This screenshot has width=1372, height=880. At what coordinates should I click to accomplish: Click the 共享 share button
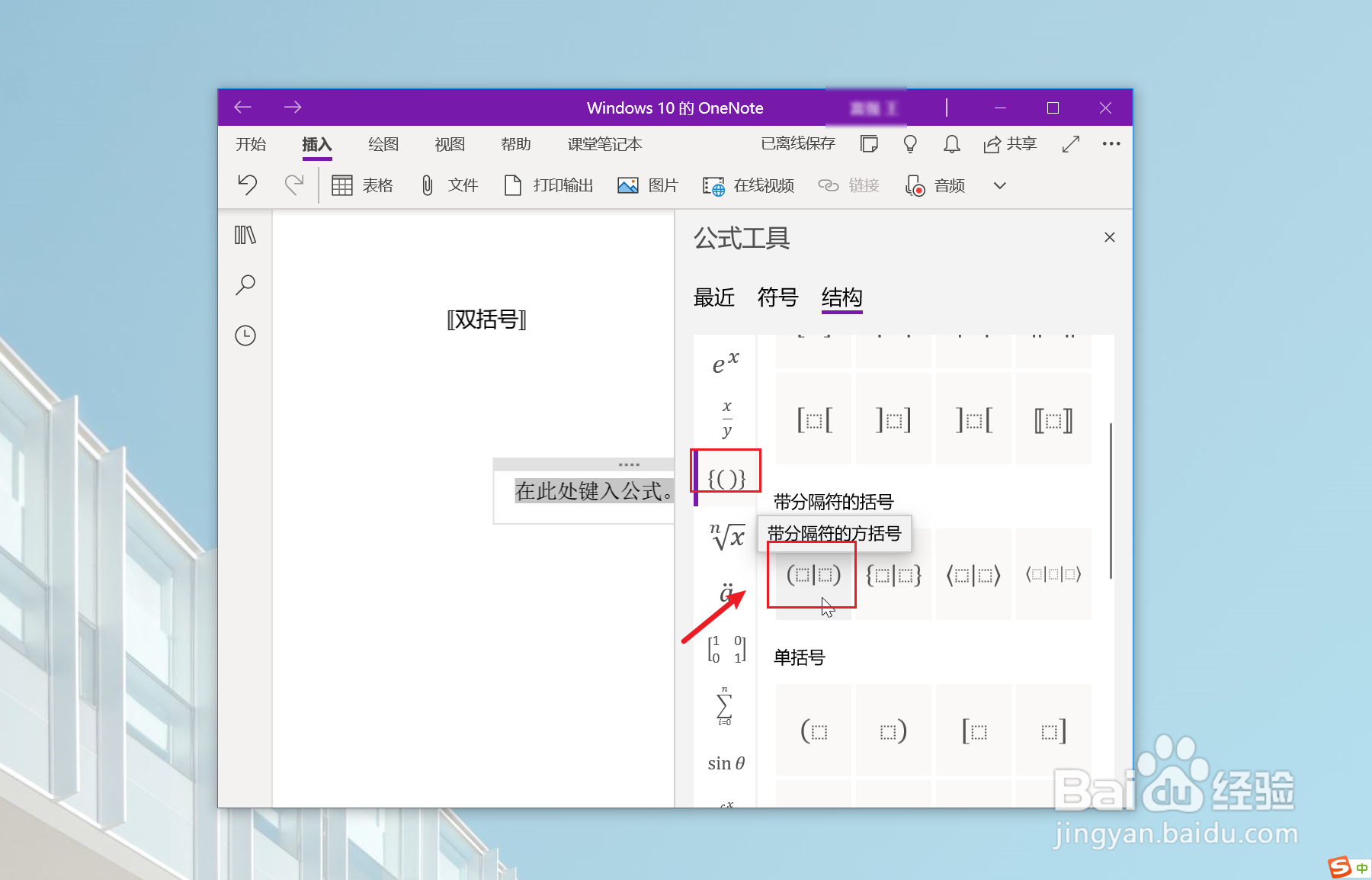click(1010, 143)
